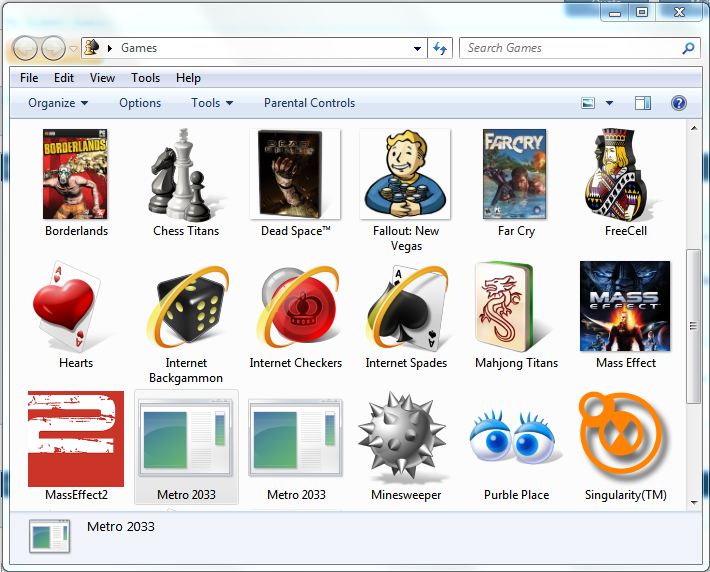Click the scrollbar up arrow
This screenshot has height=572, width=710.
click(694, 128)
